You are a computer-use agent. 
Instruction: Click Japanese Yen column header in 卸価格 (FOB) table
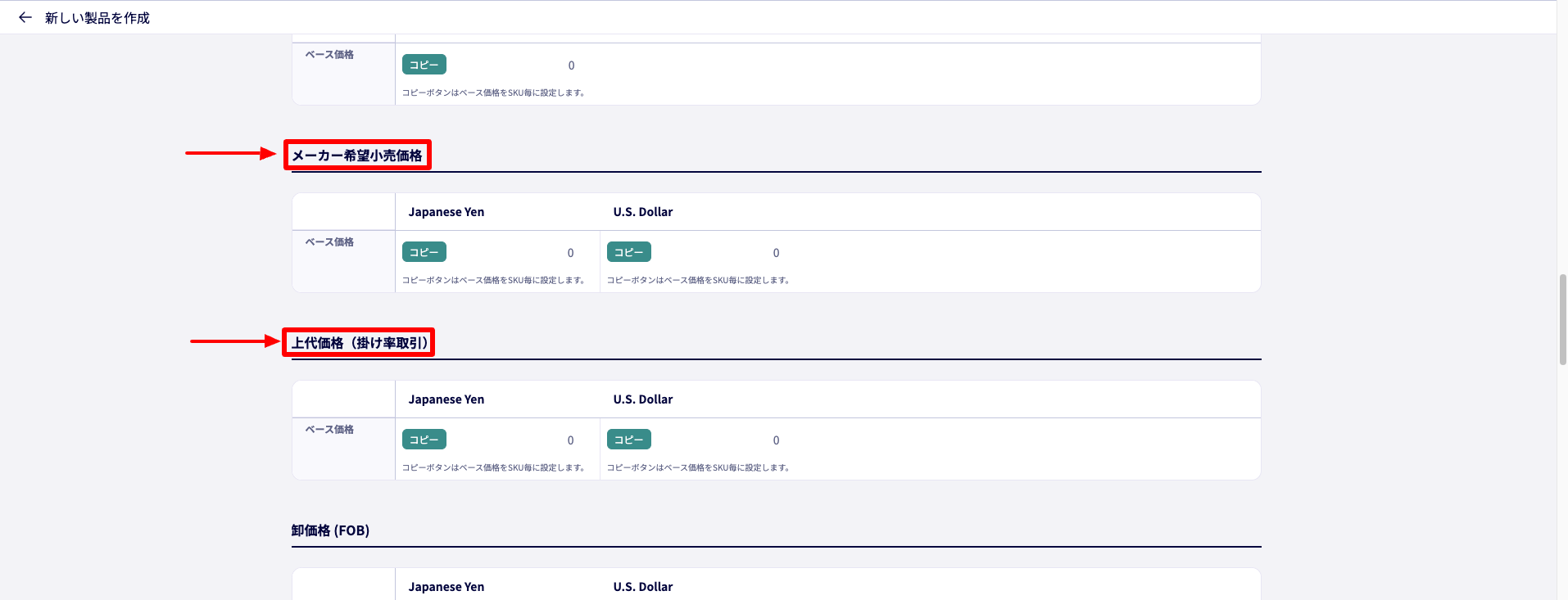(446, 587)
